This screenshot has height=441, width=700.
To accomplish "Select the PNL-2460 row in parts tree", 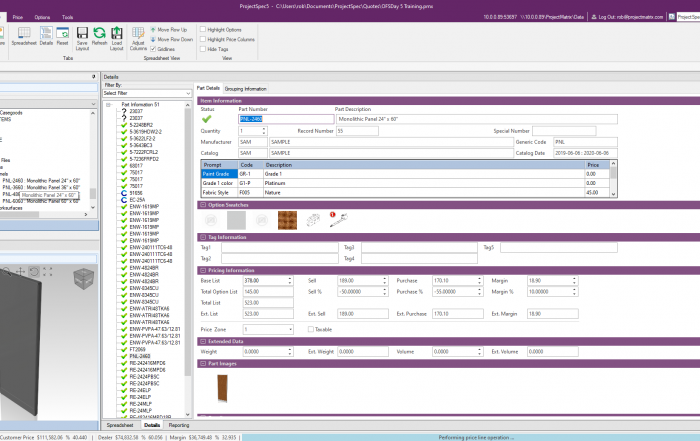I will [140, 356].
